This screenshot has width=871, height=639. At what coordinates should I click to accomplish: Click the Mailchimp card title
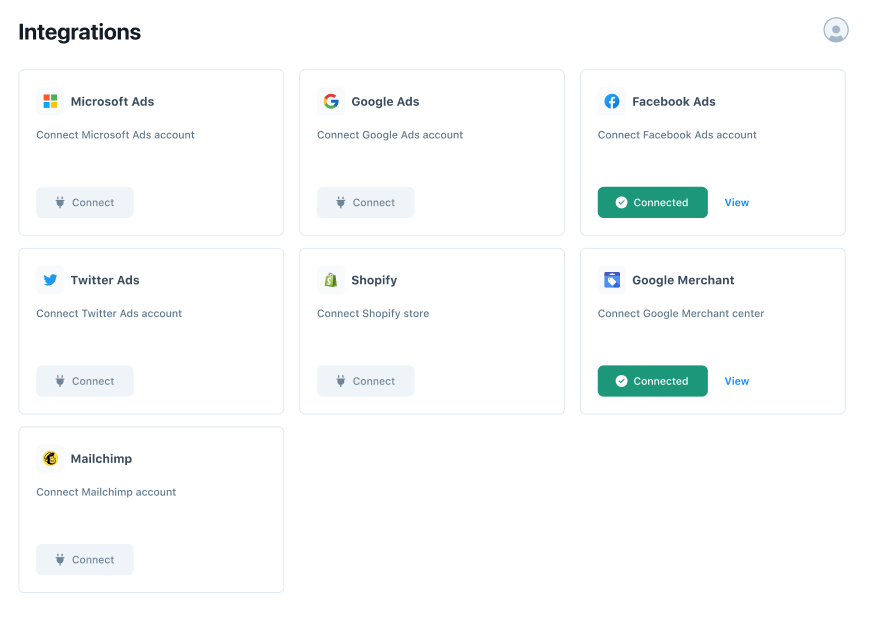tap(101, 459)
